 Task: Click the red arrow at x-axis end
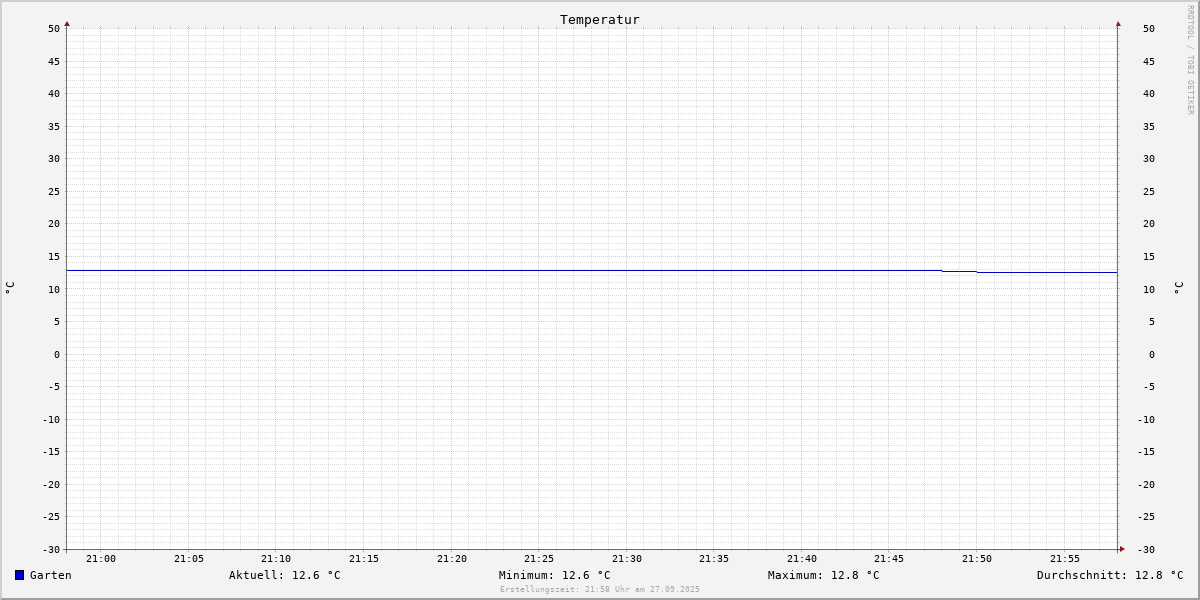click(1122, 549)
